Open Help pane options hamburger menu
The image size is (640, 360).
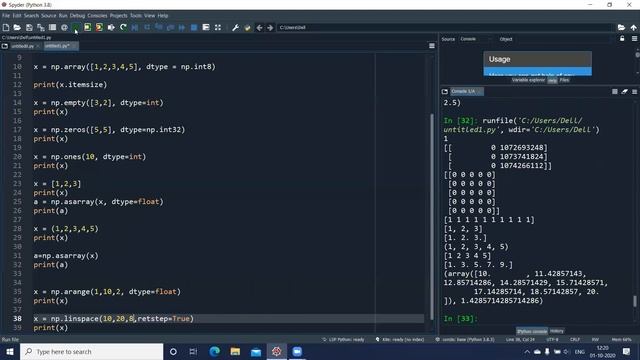634,38
